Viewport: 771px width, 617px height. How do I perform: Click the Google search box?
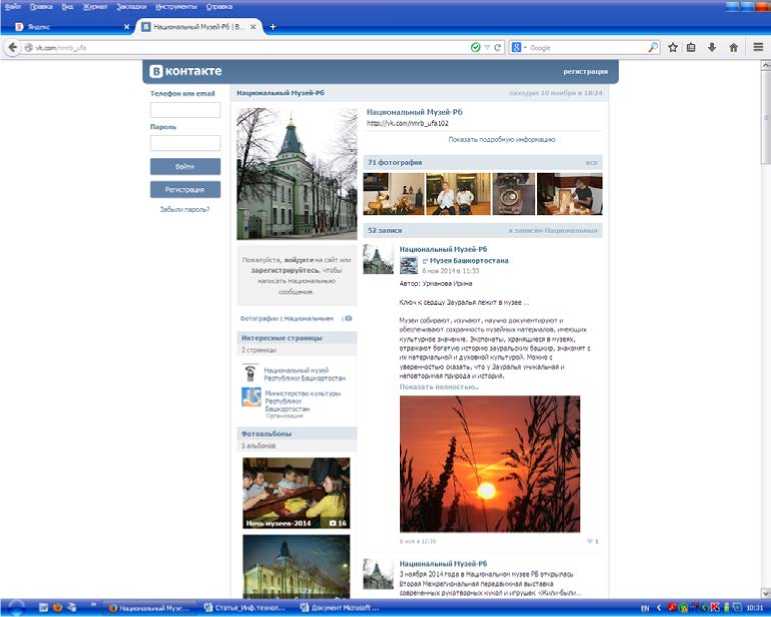pos(585,47)
